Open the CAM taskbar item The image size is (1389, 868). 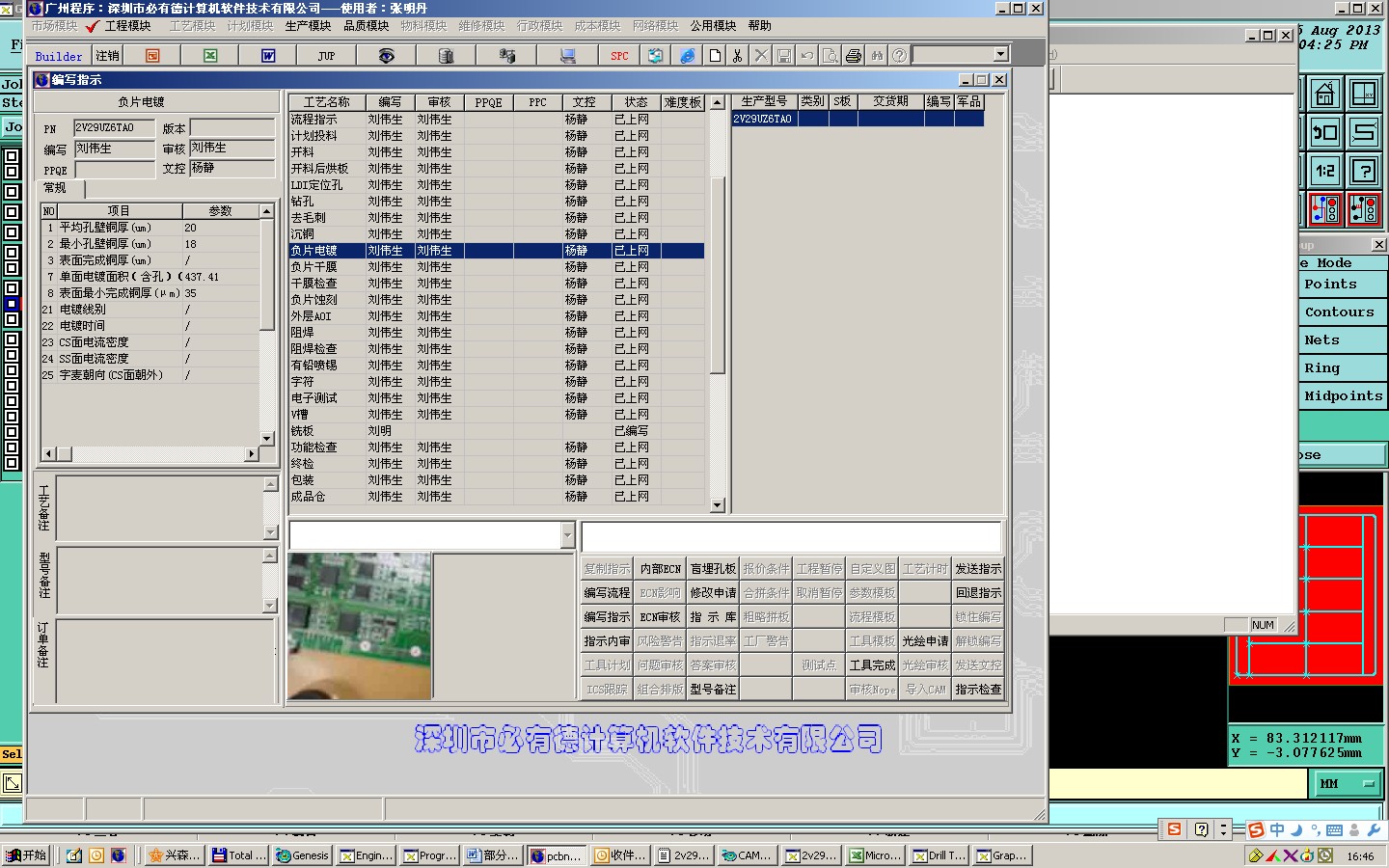pyautogui.click(x=748, y=855)
